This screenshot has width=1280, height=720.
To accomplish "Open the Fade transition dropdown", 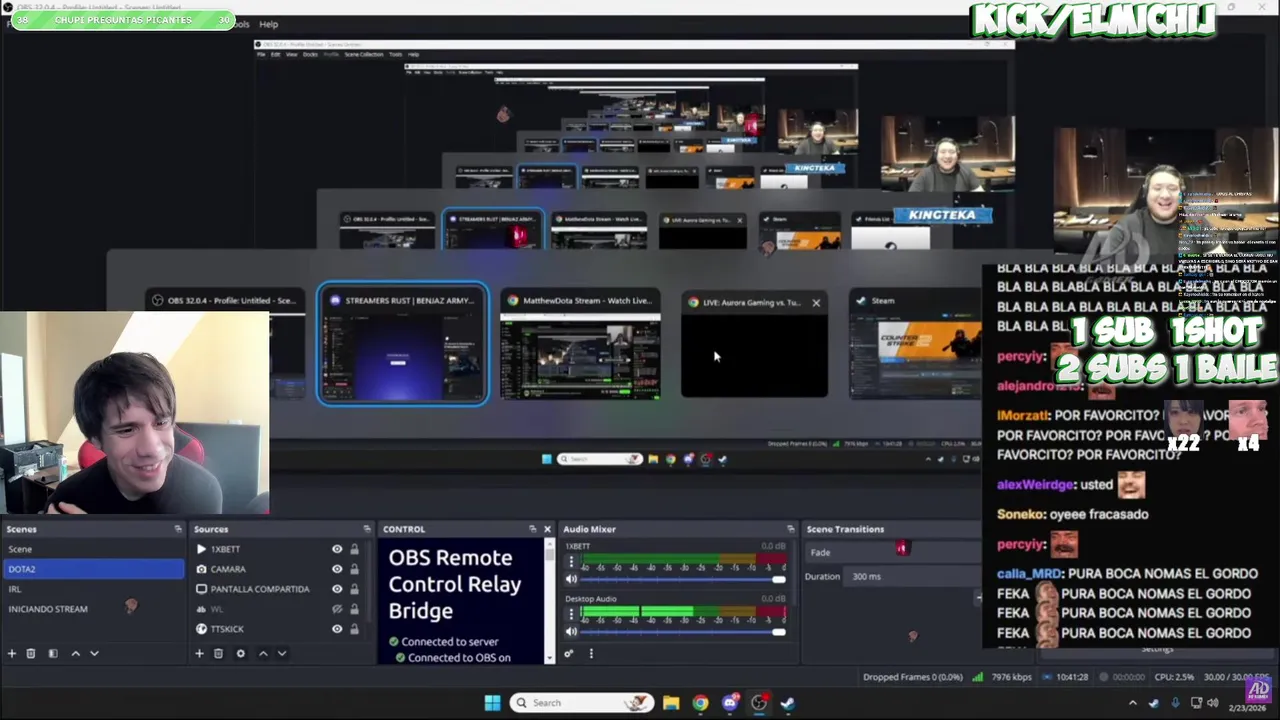I will coord(892,552).
